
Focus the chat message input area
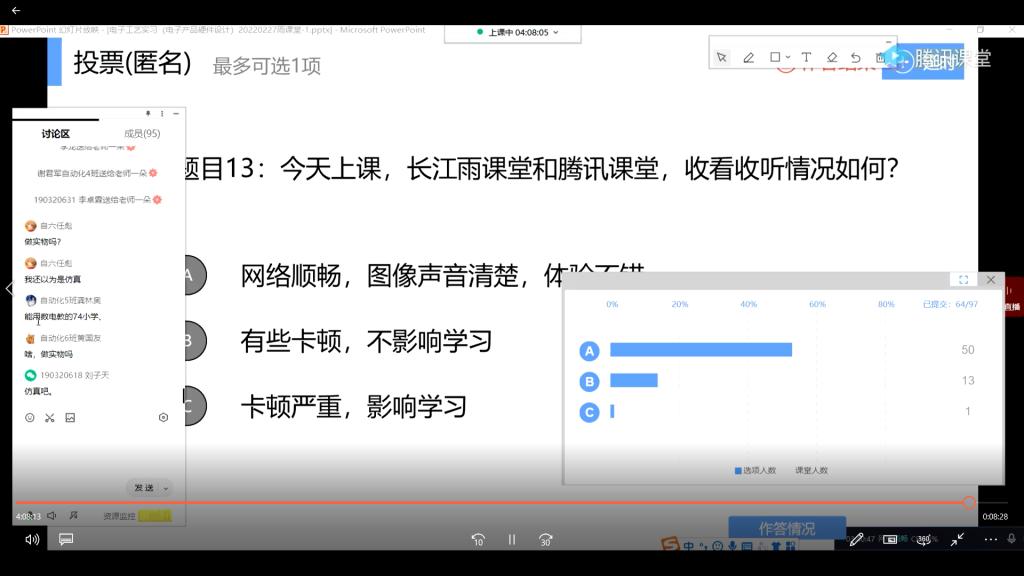pyautogui.click(x=98, y=452)
